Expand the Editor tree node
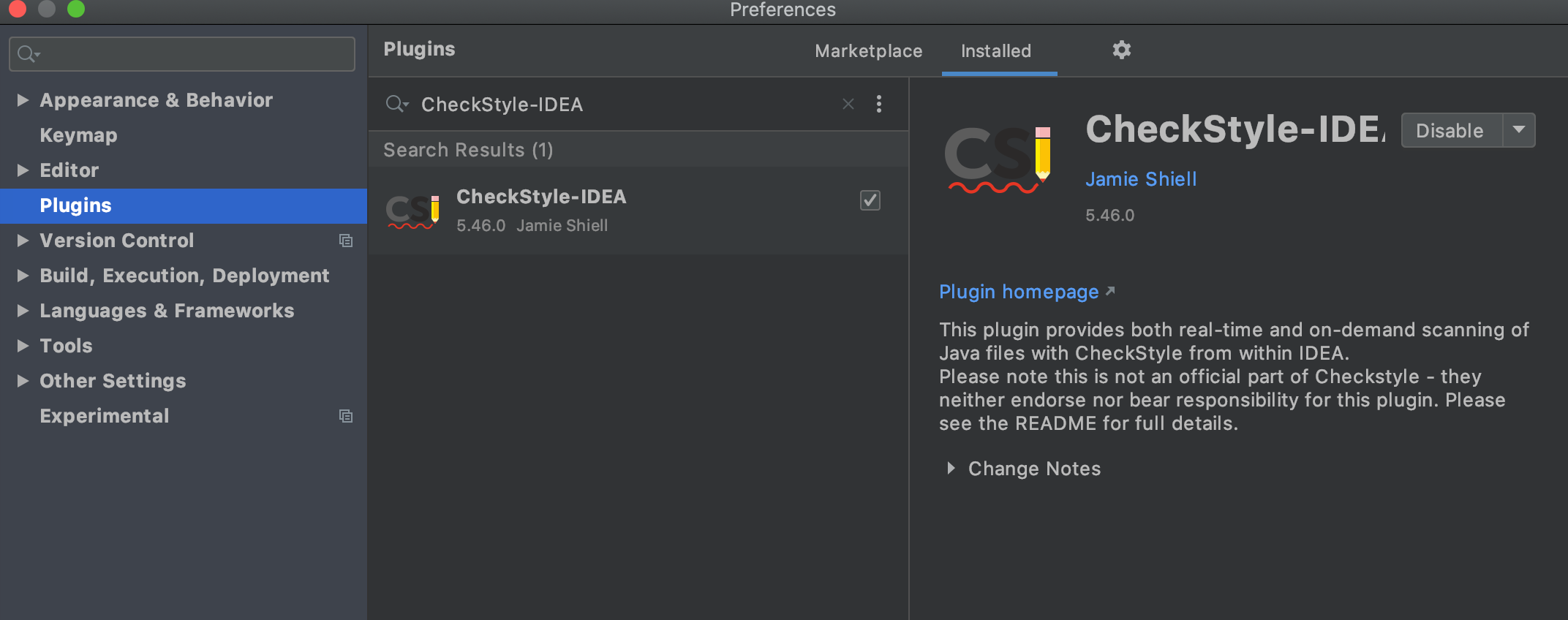The width and height of the screenshot is (1568, 620). [x=23, y=170]
